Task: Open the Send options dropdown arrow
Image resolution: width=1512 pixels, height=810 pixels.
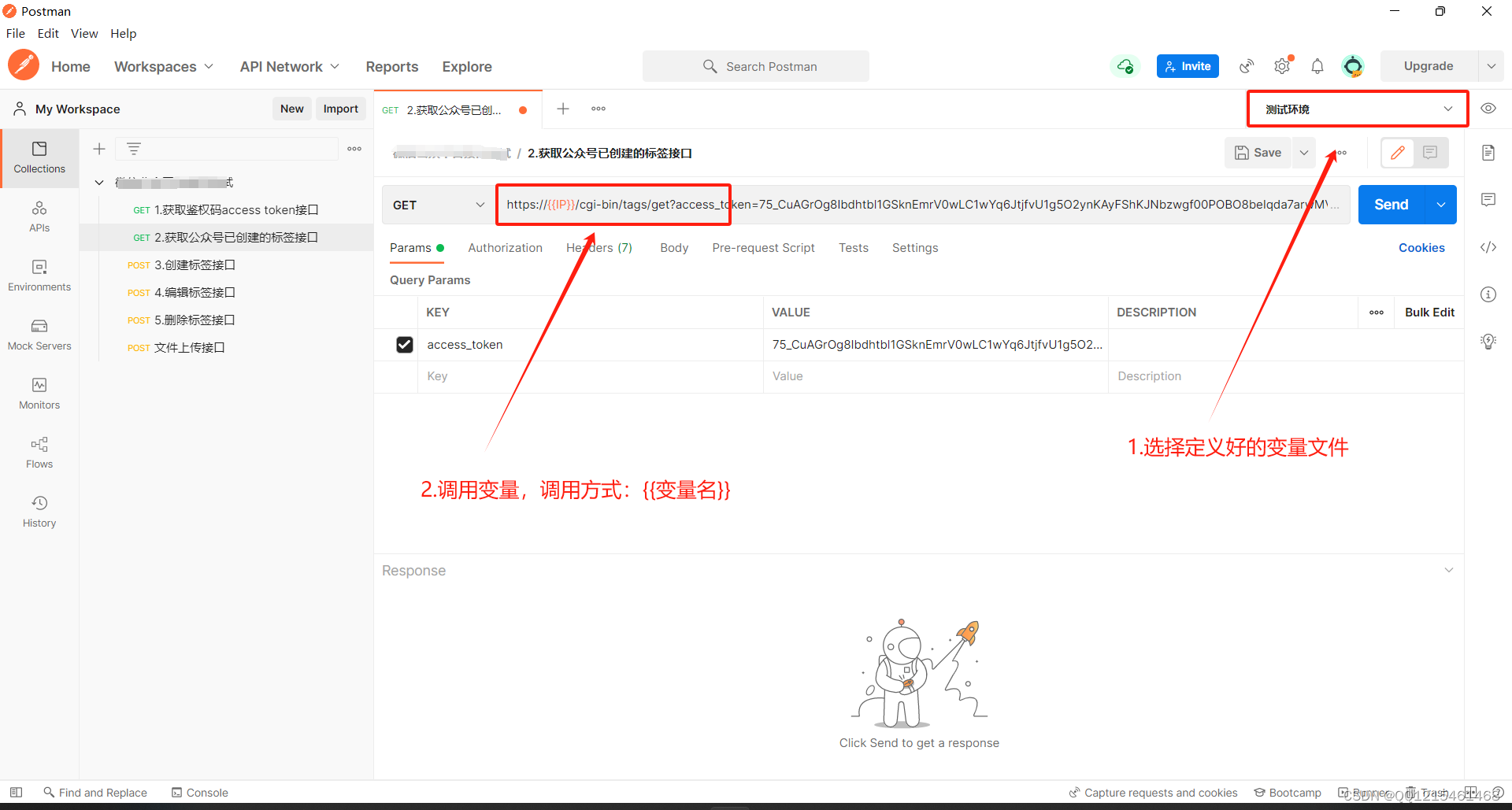Action: tap(1440, 205)
